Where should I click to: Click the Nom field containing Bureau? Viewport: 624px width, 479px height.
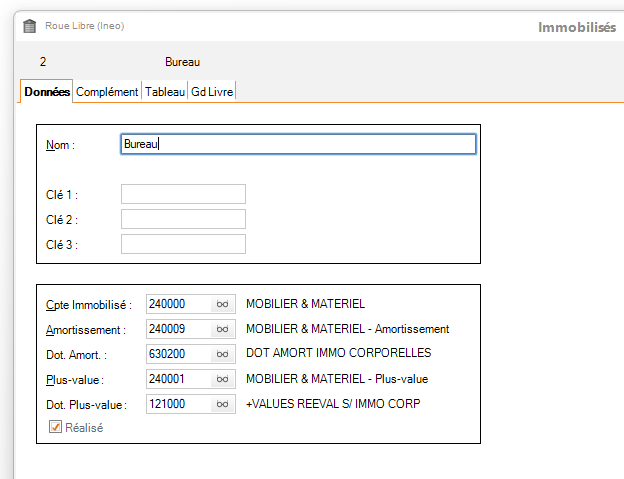(x=297, y=144)
